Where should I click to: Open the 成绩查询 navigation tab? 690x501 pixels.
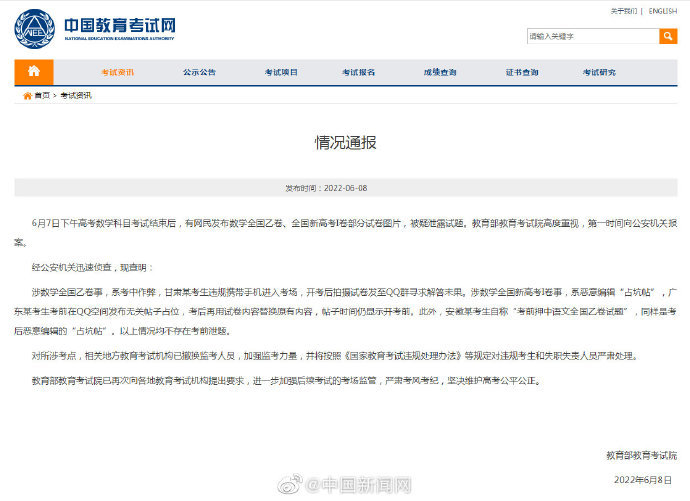(440, 72)
